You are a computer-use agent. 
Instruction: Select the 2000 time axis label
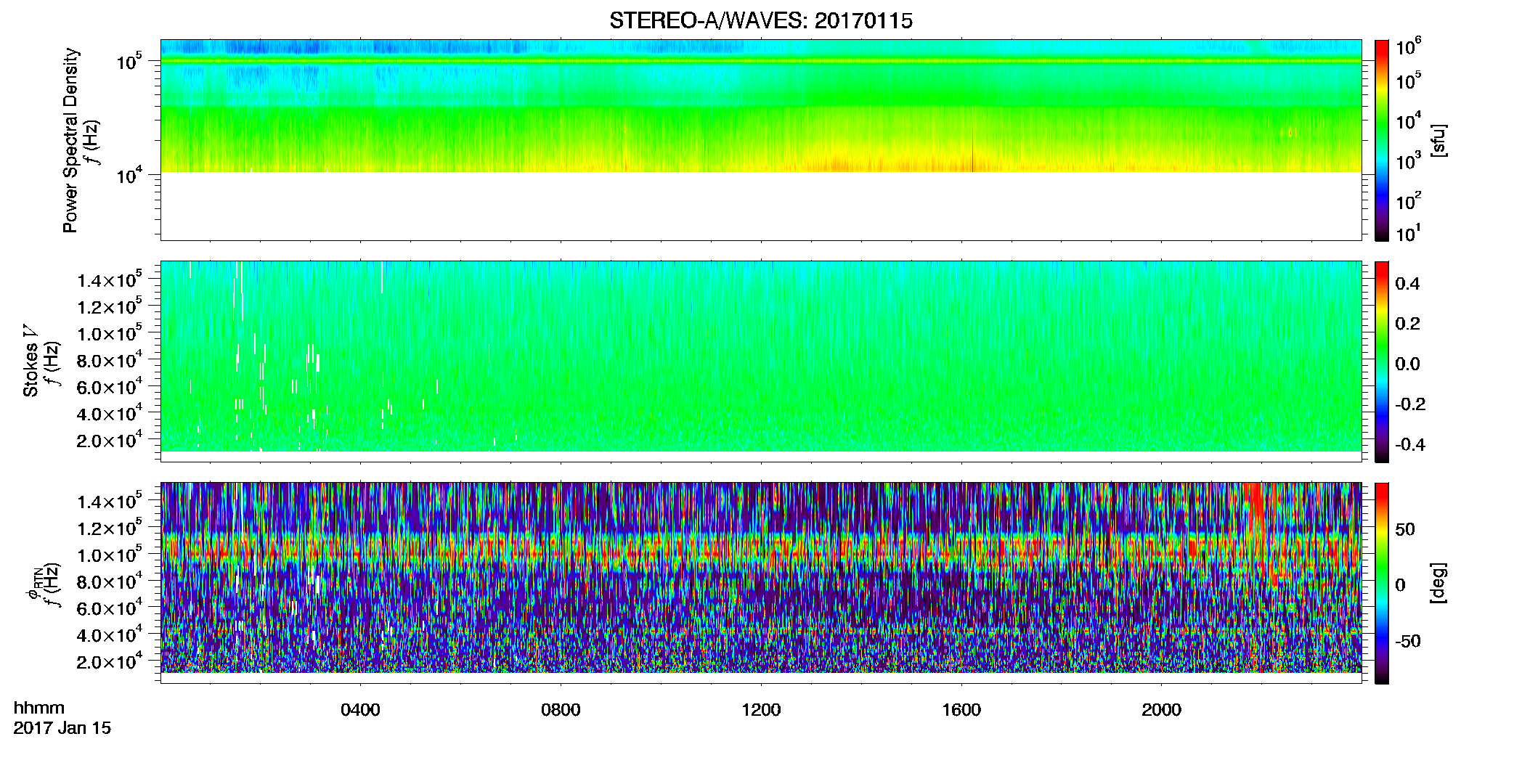tap(1161, 710)
